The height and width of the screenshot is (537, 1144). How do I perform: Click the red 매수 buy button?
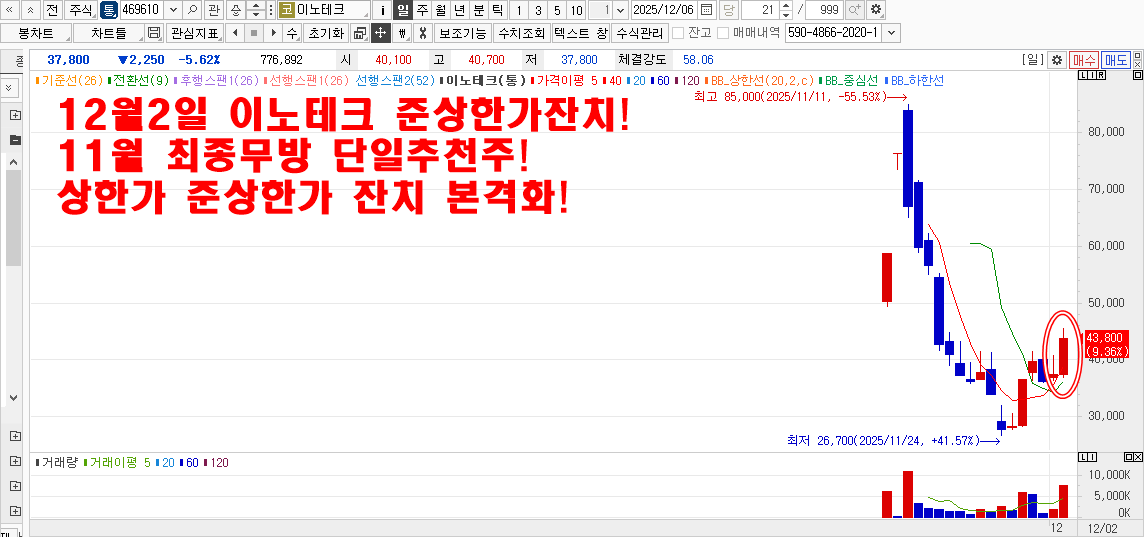(x=1084, y=60)
